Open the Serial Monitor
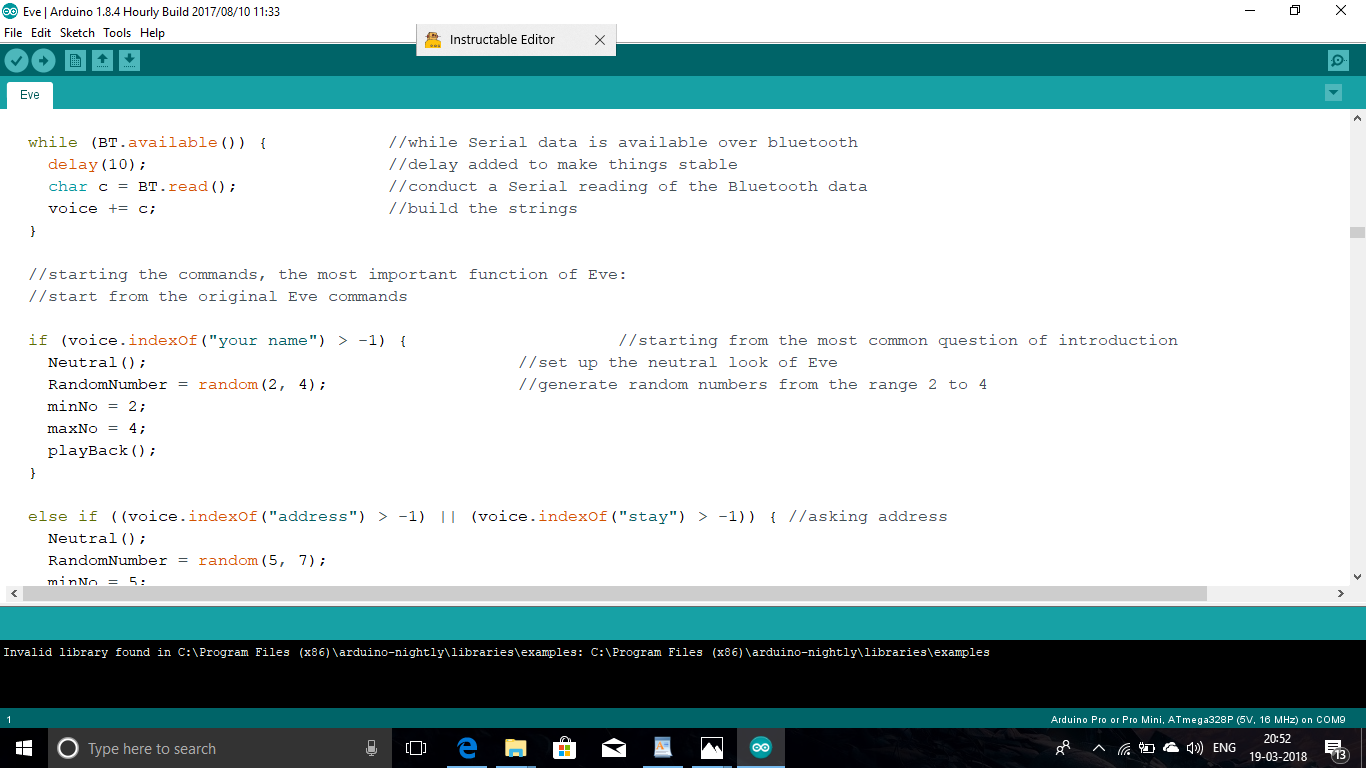Viewport: 1366px width, 768px height. point(1338,60)
